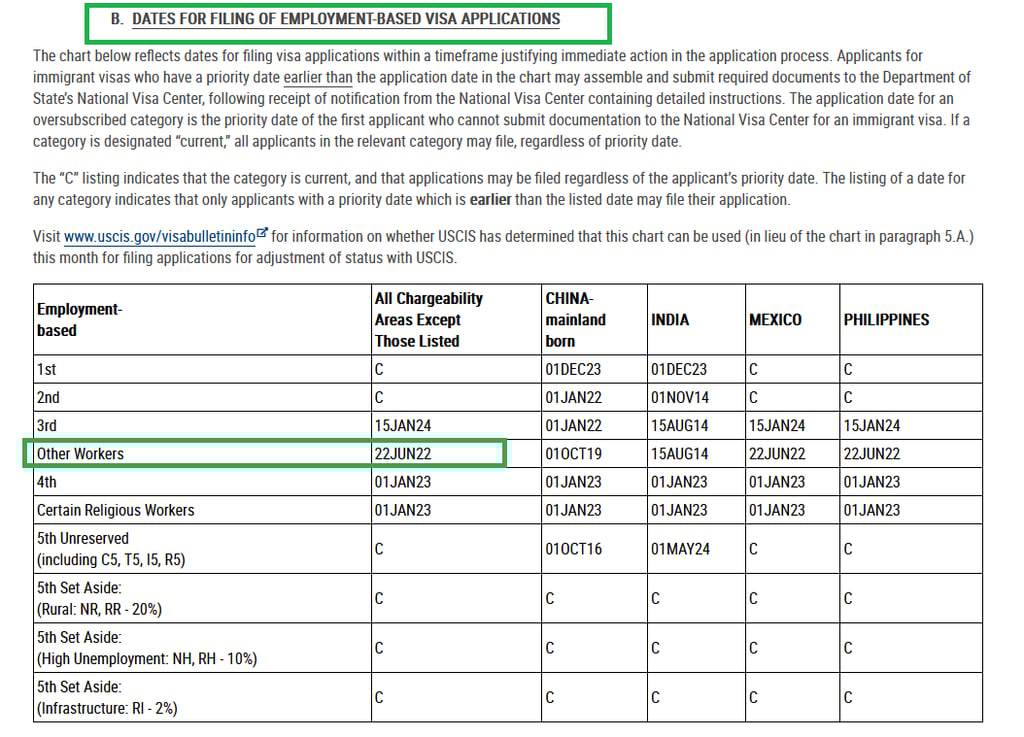1024x737 pixels.
Task: Select the Other Workers row label
Action: pyautogui.click(x=80, y=454)
